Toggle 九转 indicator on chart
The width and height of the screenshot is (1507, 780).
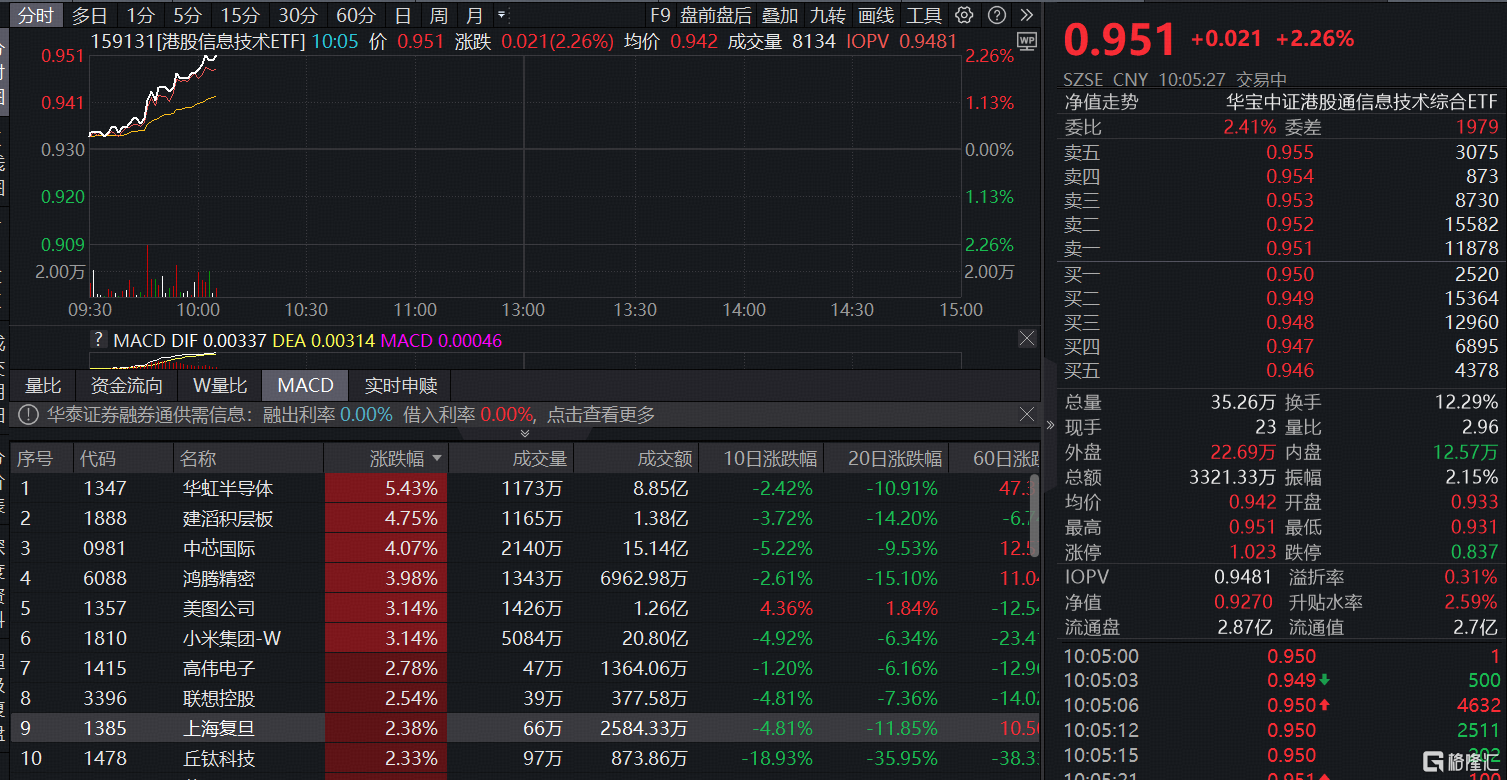827,15
